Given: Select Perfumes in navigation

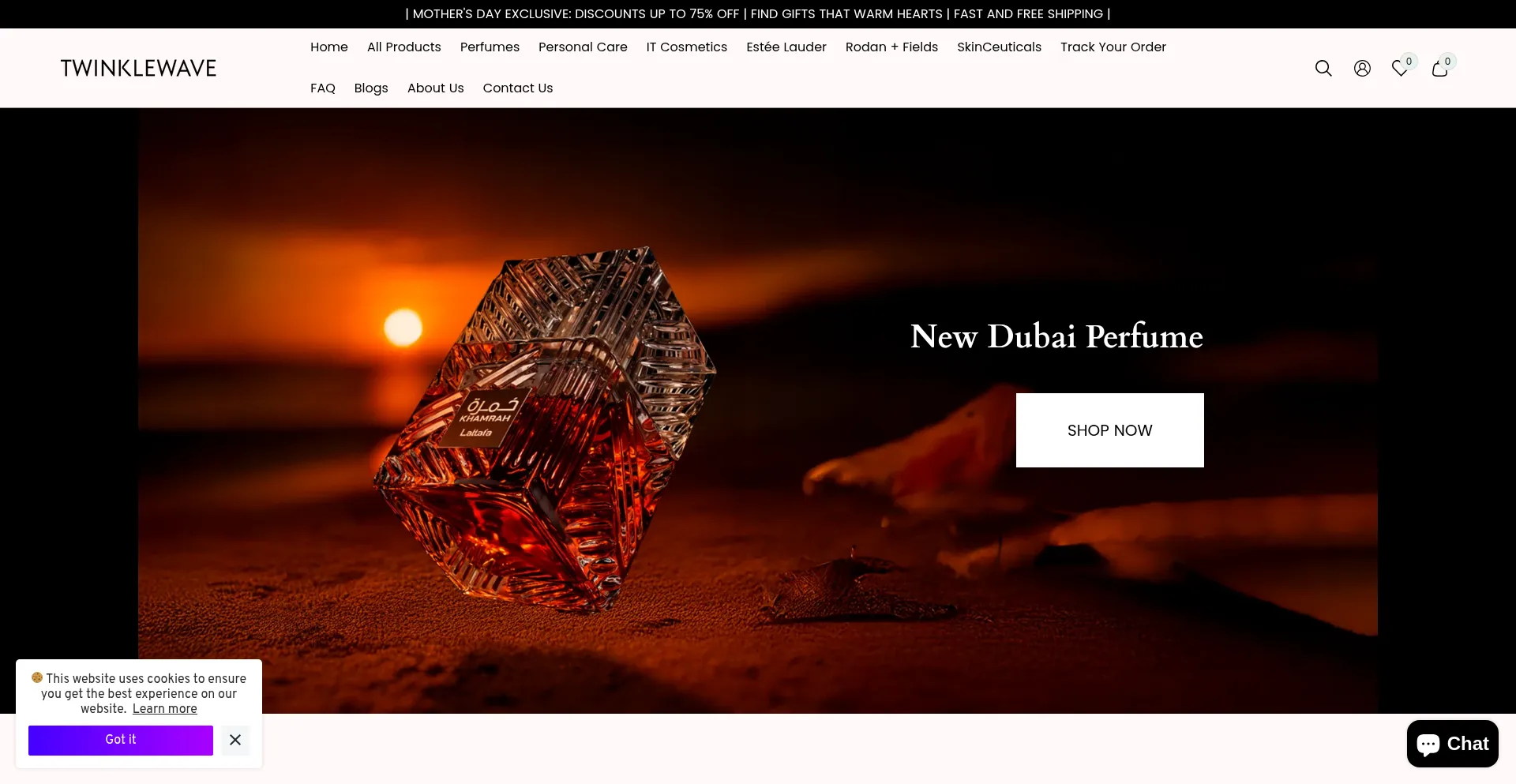Looking at the screenshot, I should 490,47.
